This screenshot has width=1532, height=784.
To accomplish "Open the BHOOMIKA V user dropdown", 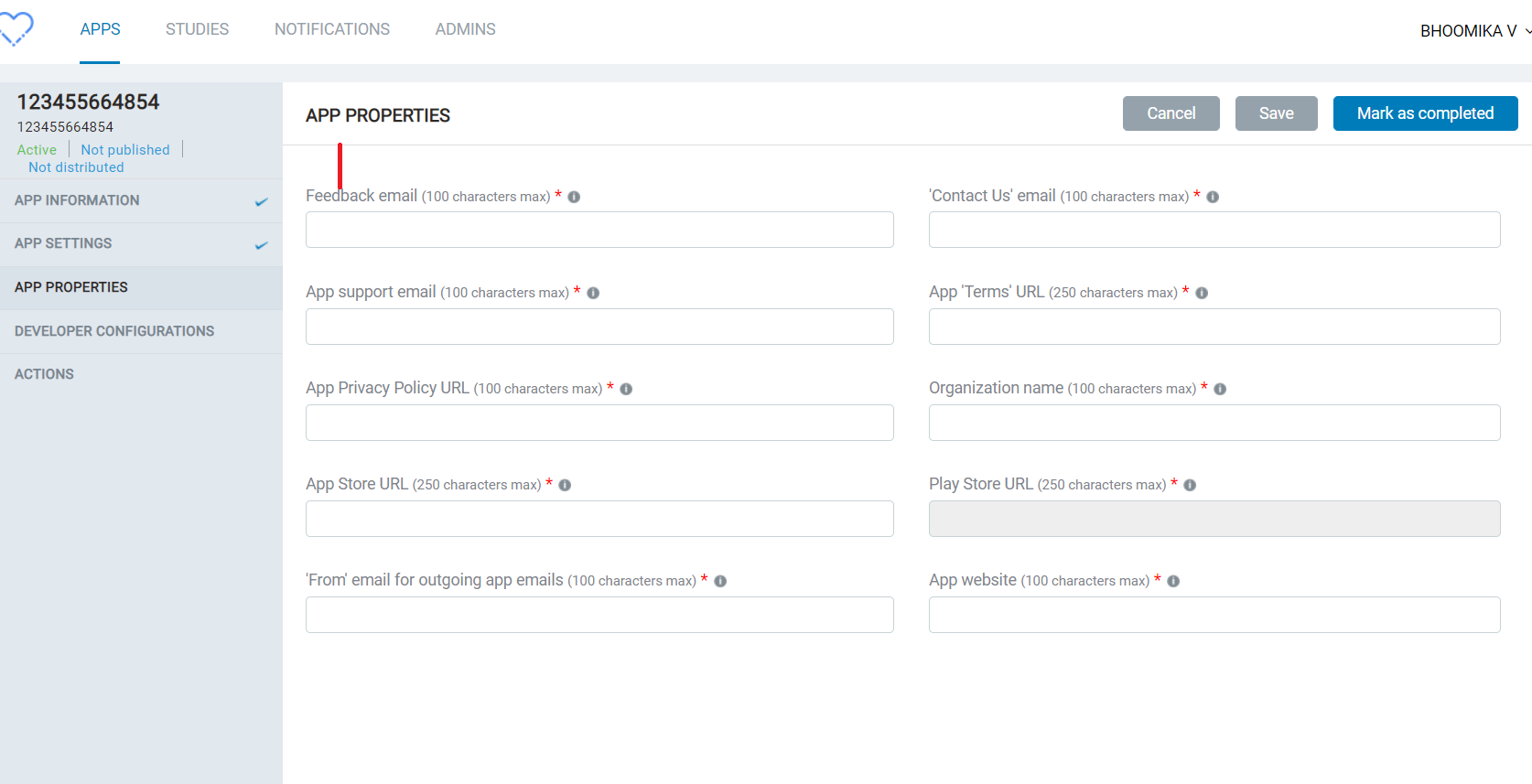I will [x=1475, y=31].
